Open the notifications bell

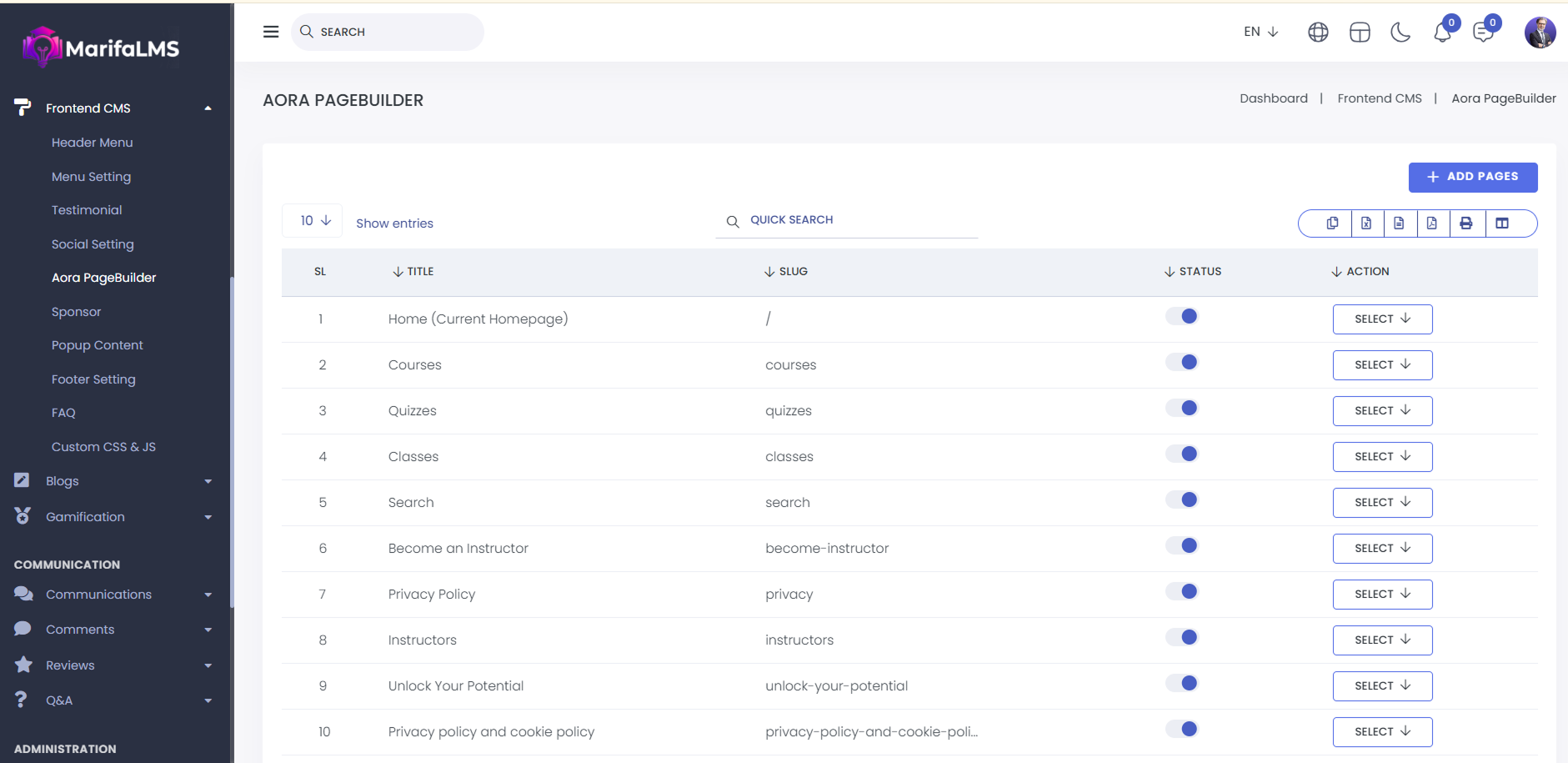pos(1442,33)
